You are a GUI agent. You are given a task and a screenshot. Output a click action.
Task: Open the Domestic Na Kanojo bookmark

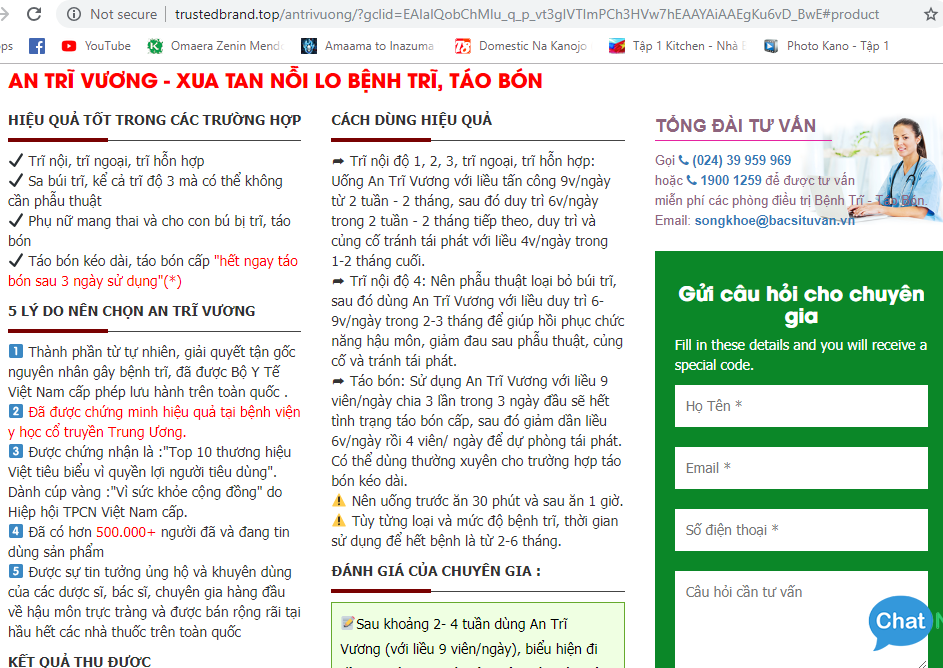523,46
